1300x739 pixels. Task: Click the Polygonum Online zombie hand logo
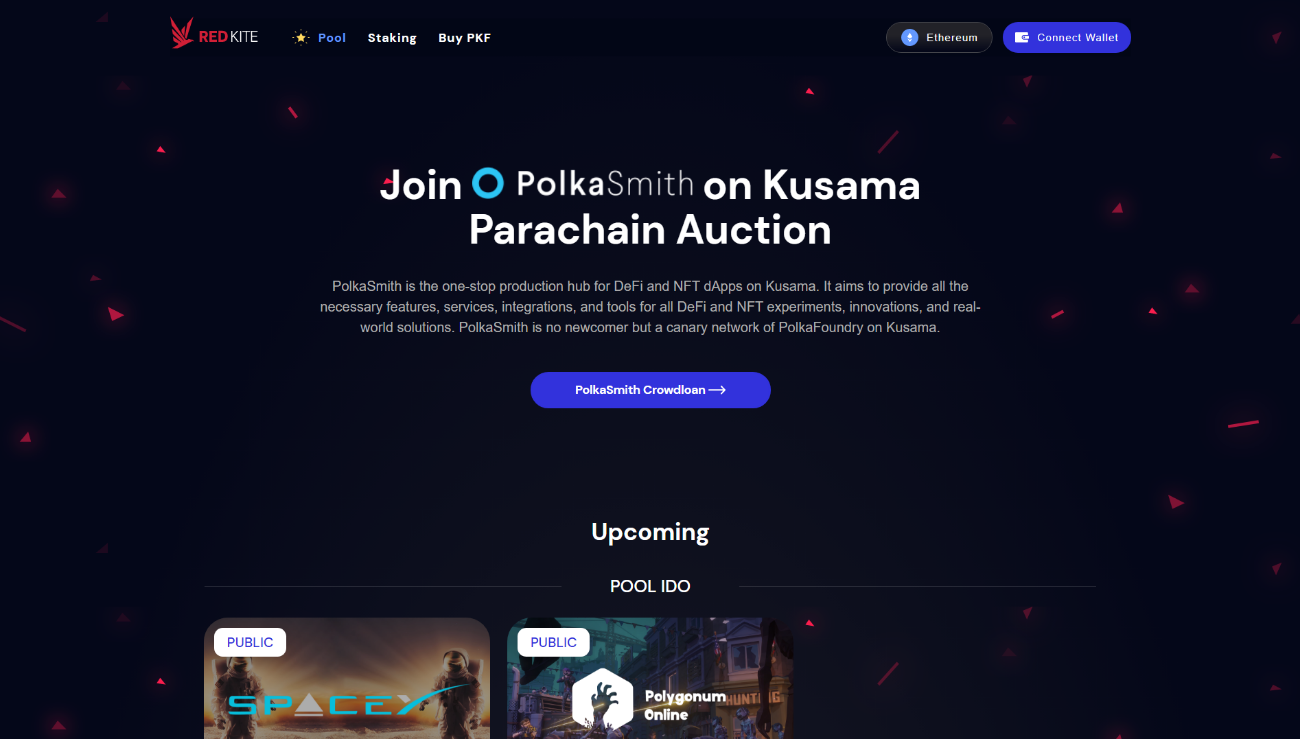pos(602,699)
